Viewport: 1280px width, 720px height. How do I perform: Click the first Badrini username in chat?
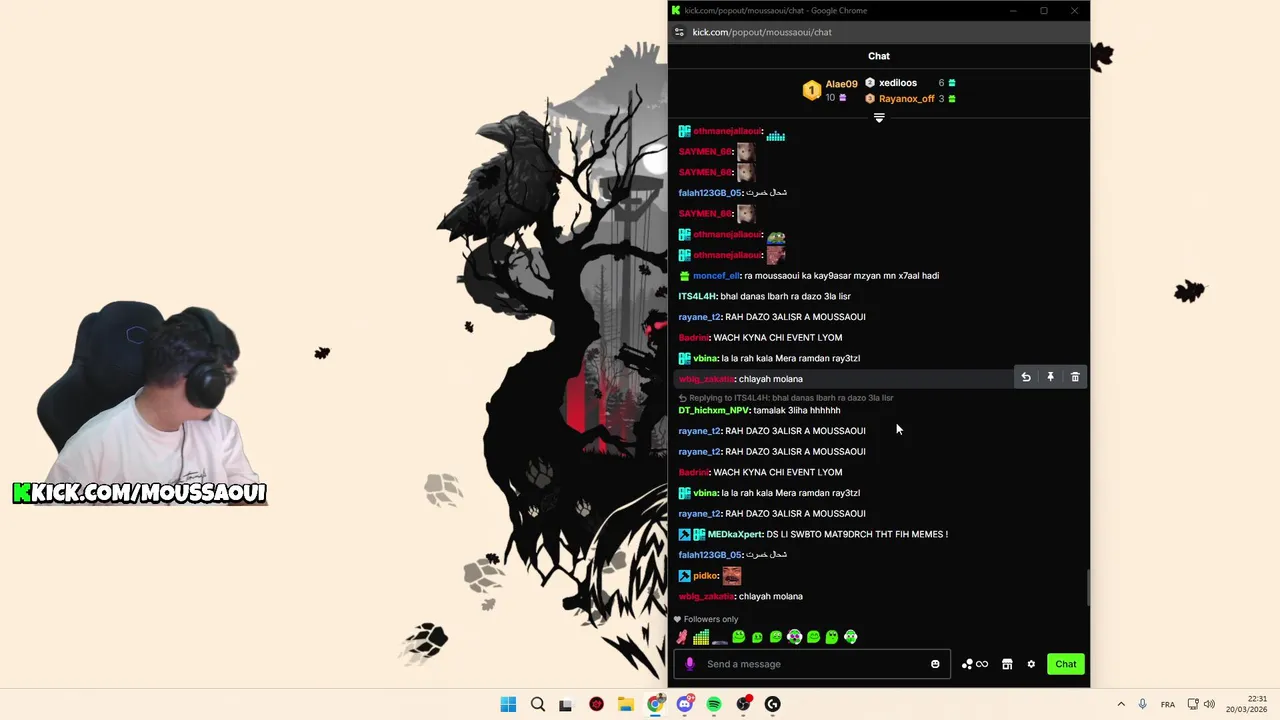click(x=693, y=338)
